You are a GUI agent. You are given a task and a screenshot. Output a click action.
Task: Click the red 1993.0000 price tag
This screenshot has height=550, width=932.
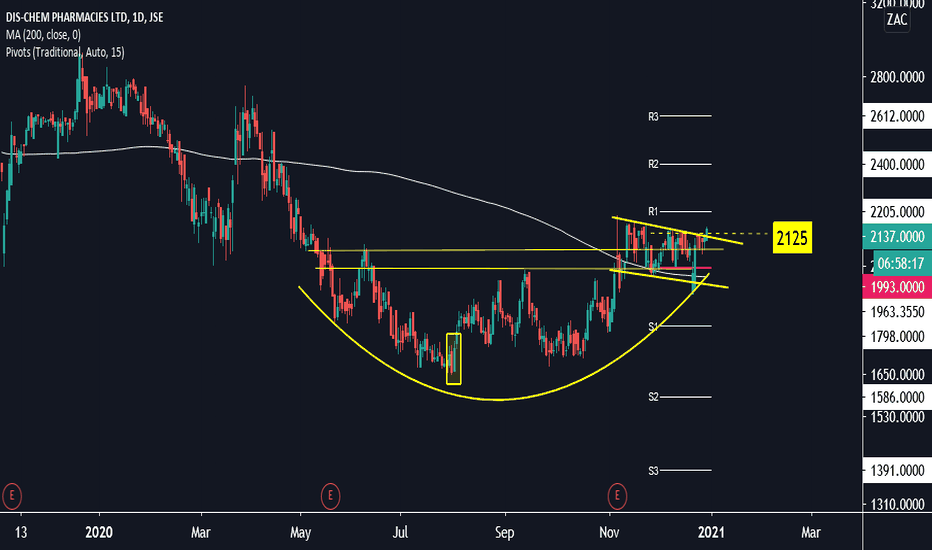click(897, 287)
